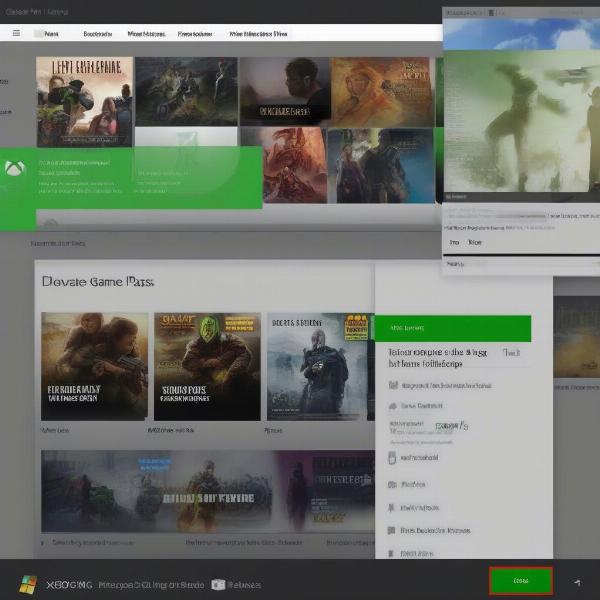Click the small arrow beside the bottom caption row
The width and height of the screenshot is (600, 600).
click(43, 543)
